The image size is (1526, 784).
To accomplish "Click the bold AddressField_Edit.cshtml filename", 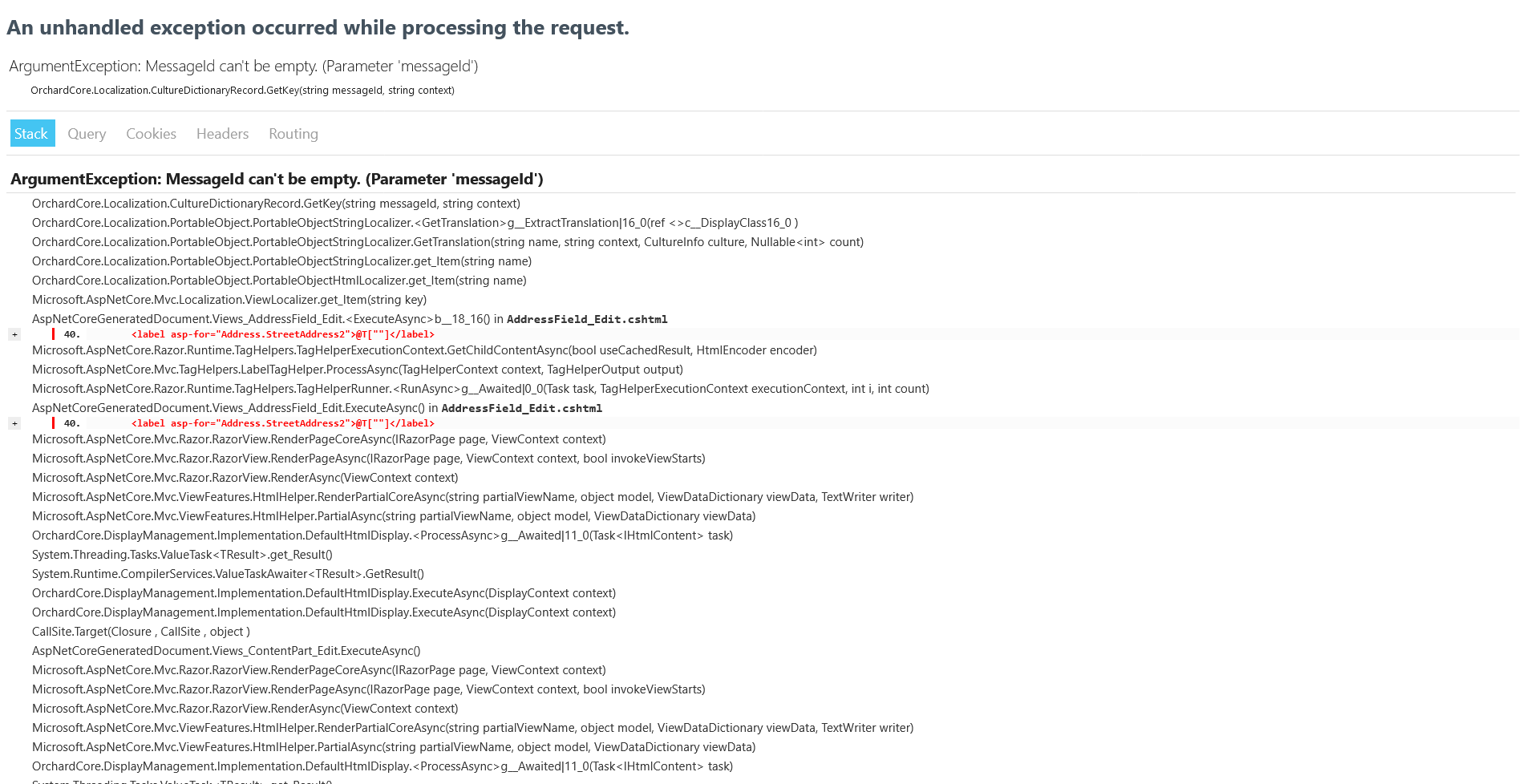I will click(586, 318).
